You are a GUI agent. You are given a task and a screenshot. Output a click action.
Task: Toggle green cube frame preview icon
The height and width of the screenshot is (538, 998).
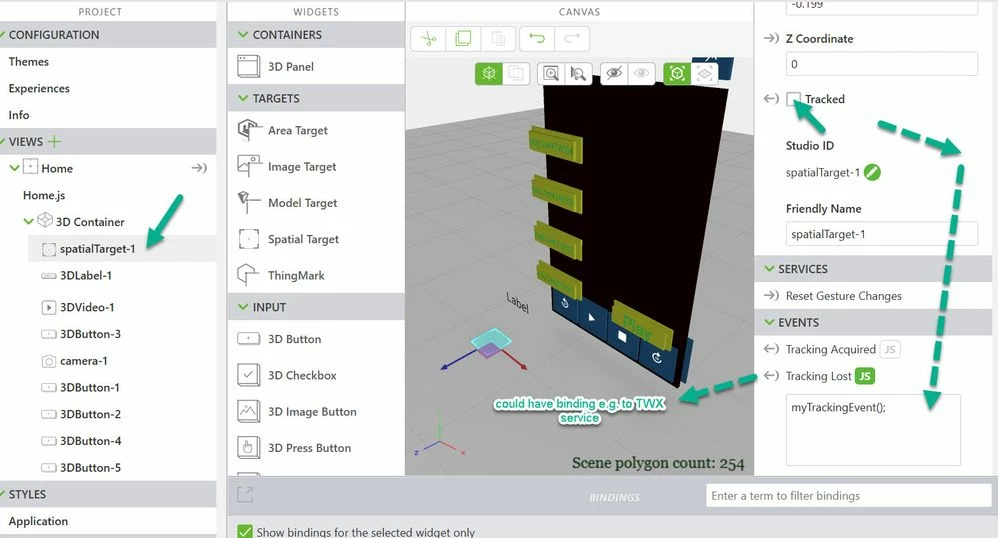point(677,74)
